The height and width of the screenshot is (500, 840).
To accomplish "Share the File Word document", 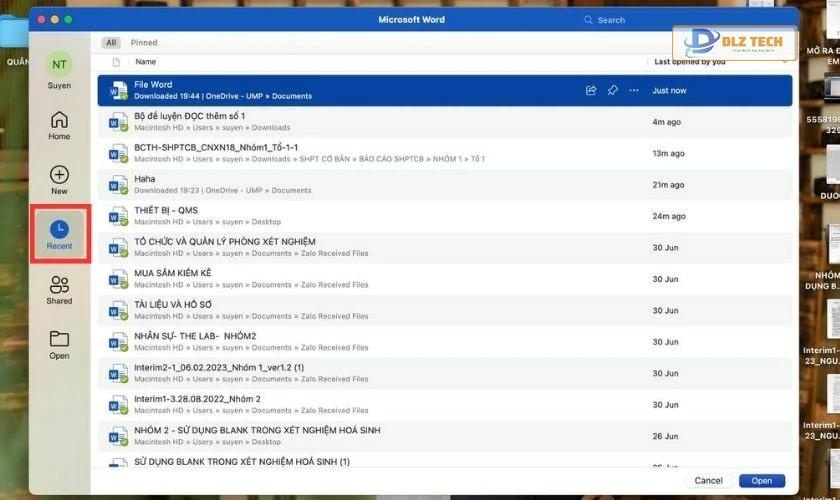I will (x=591, y=90).
